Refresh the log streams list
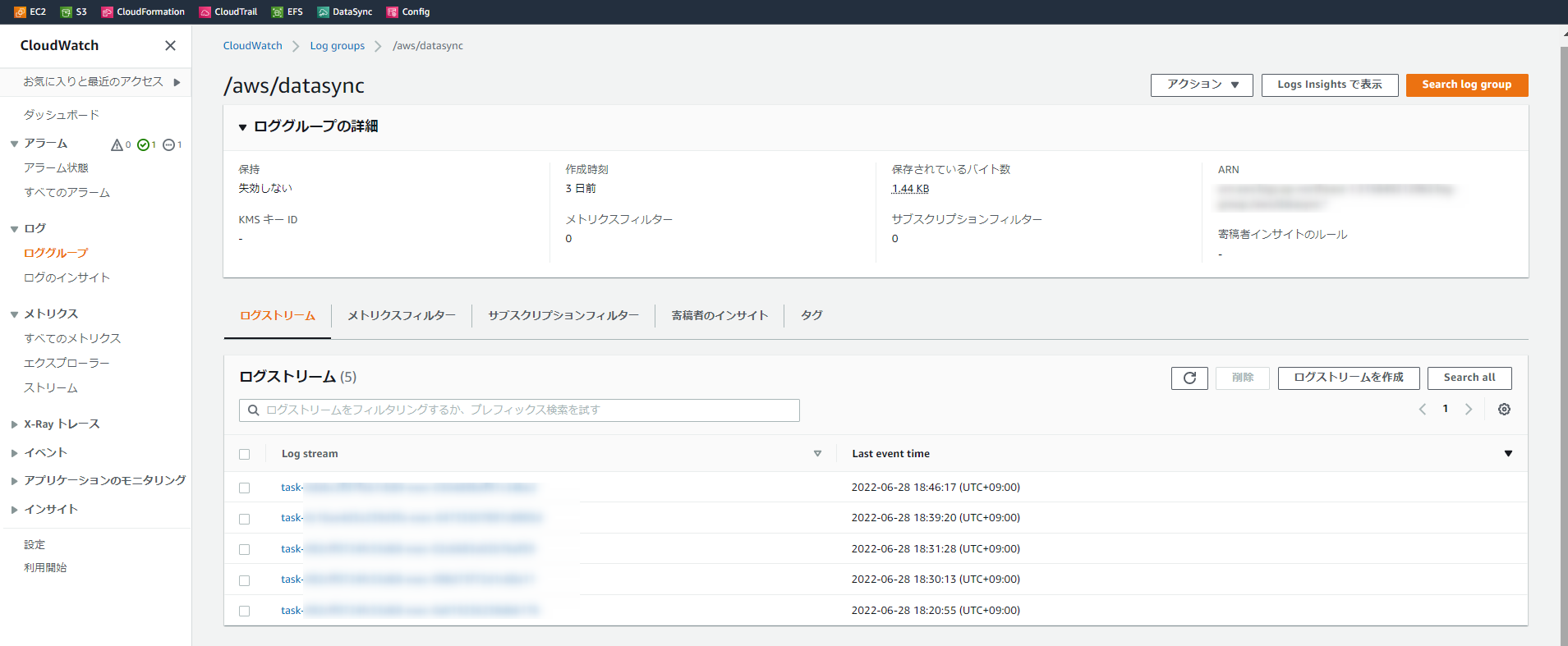This screenshot has width=1568, height=646. point(1189,378)
